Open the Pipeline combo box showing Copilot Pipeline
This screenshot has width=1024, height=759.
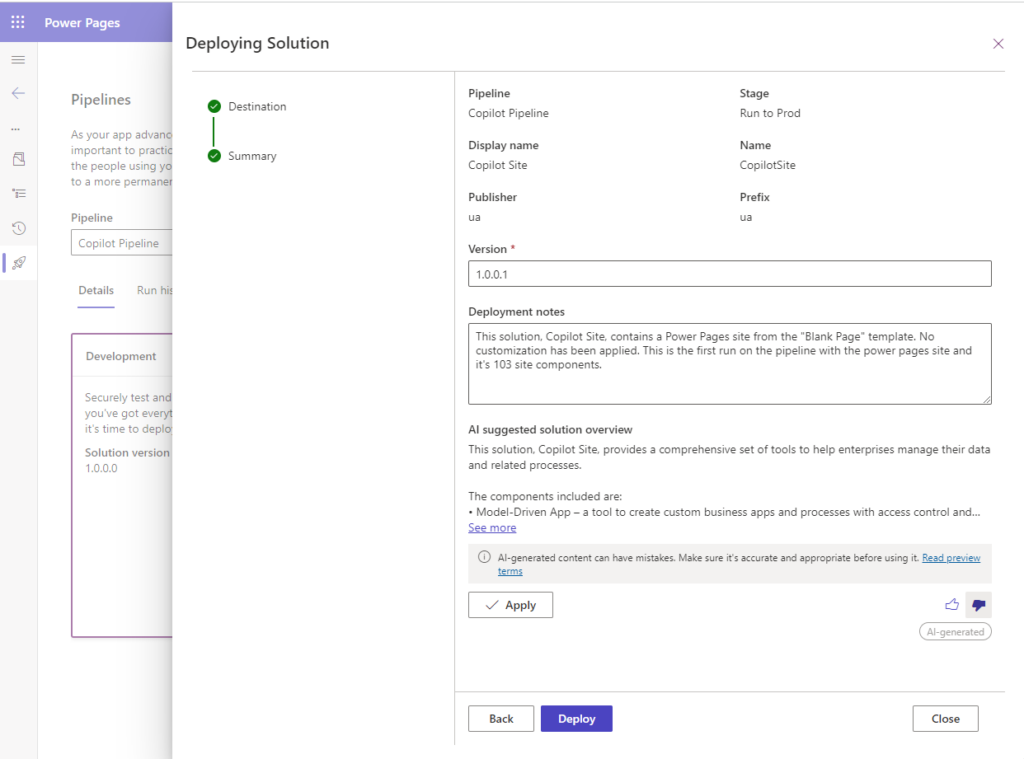pyautogui.click(x=121, y=243)
